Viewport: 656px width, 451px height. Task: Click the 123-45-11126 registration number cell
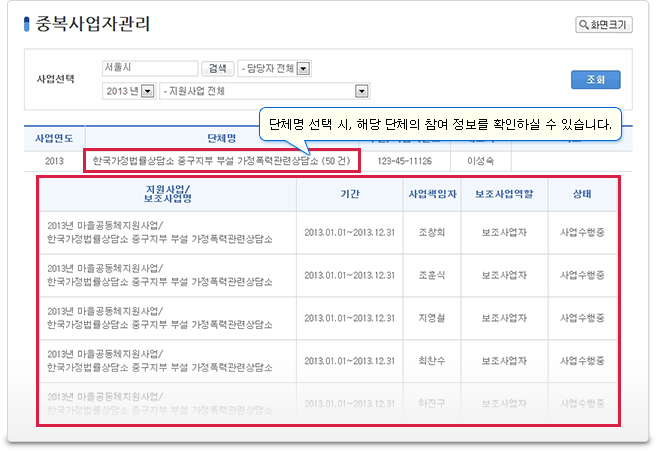(405, 161)
